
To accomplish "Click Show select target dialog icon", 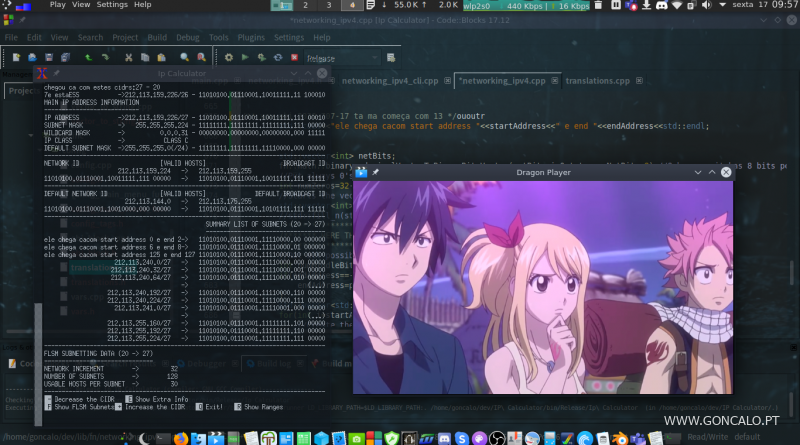I will point(391,58).
